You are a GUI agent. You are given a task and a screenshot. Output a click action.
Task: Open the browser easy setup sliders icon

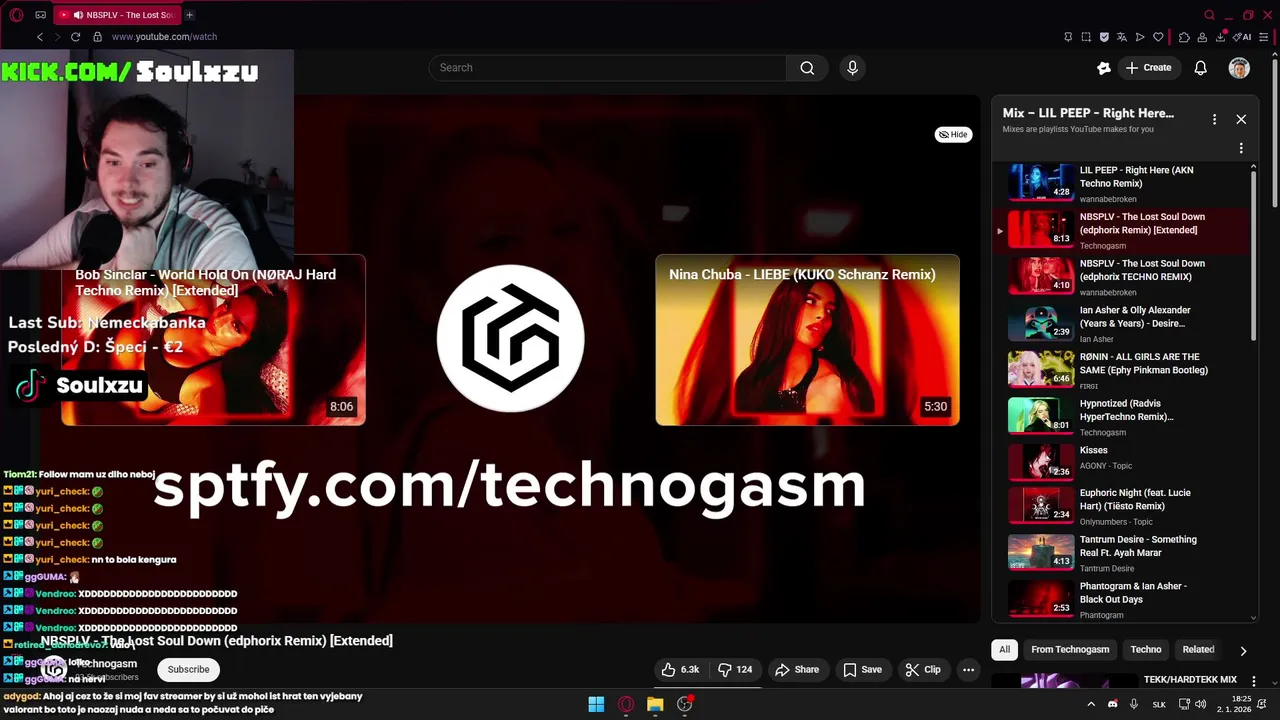pos(1264,37)
